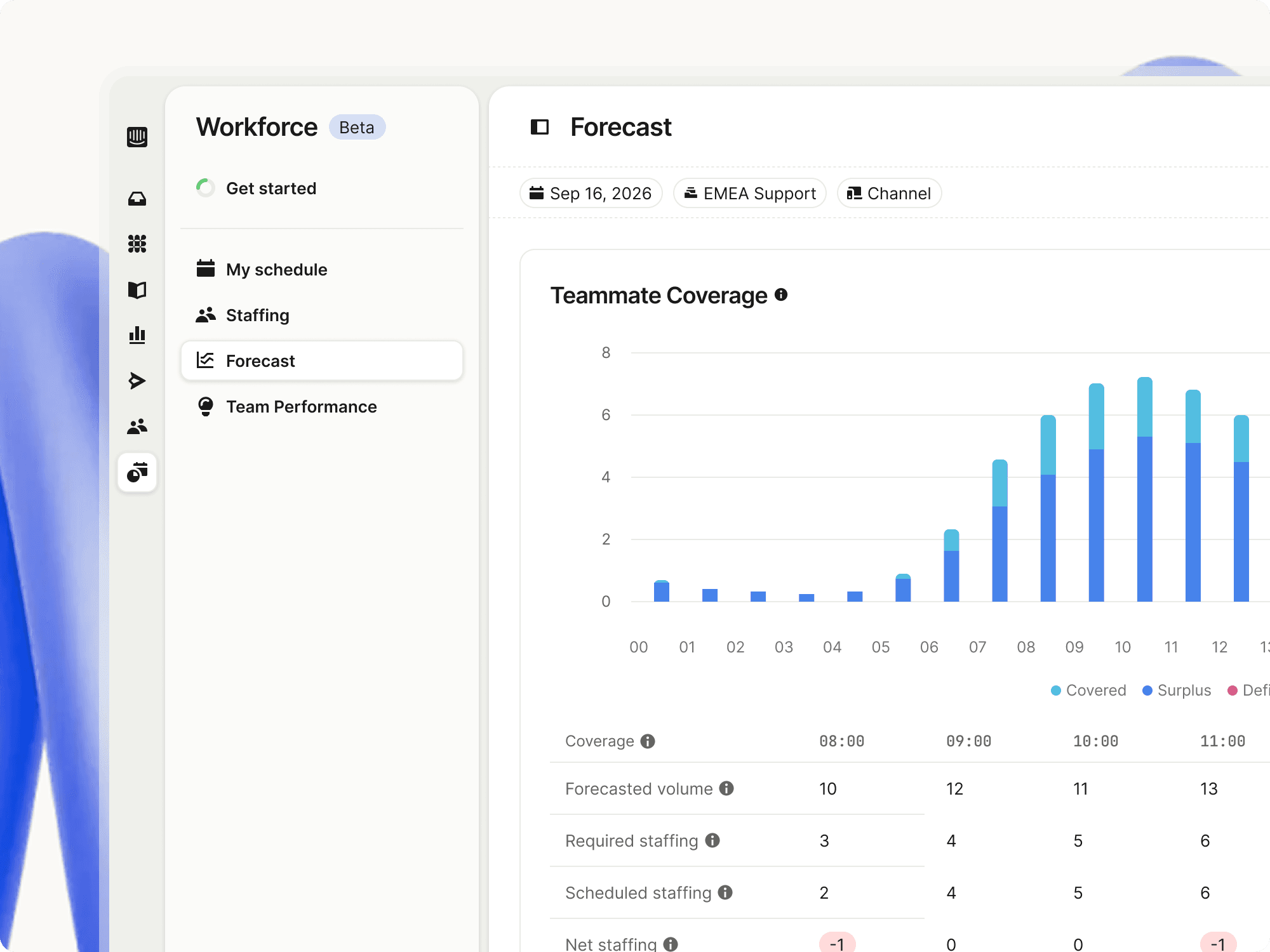Open the Inbox icon in sidebar
The image size is (1270, 952).
tap(137, 199)
